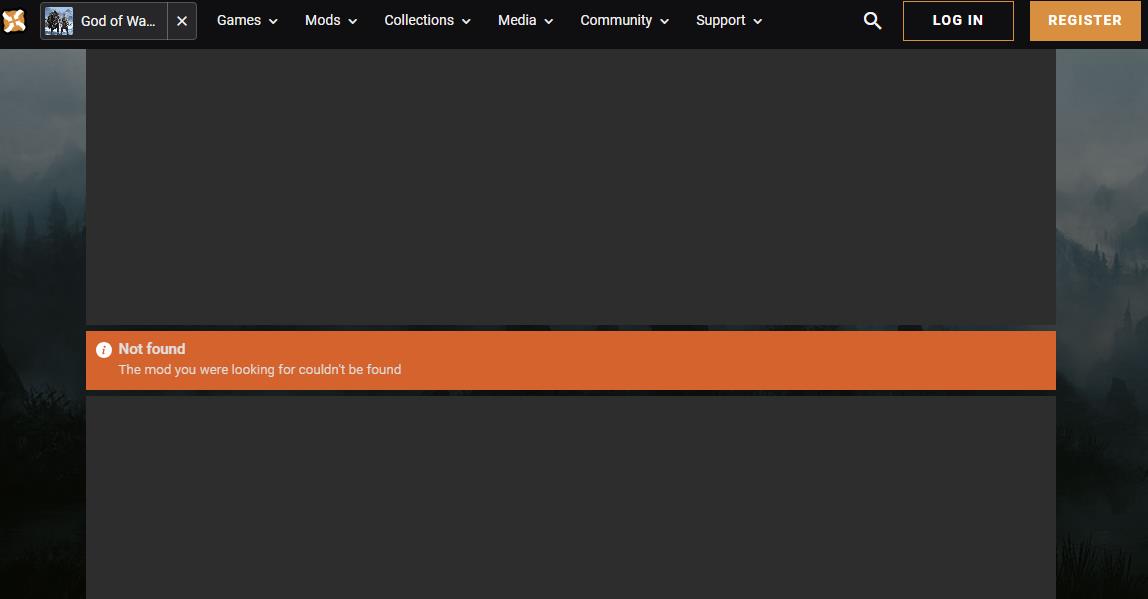The width and height of the screenshot is (1148, 599).
Task: Open the Games menu label
Action: pyautogui.click(x=239, y=21)
